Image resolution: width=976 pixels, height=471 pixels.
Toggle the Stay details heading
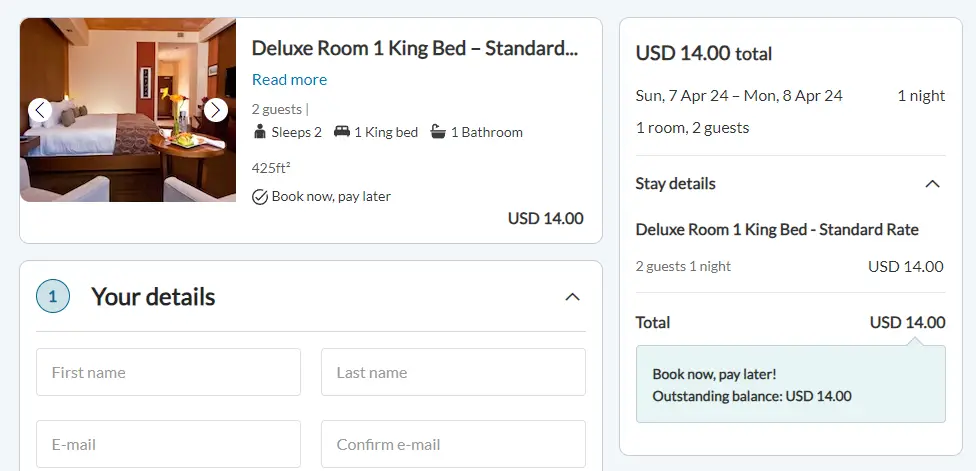pyautogui.click(x=675, y=184)
